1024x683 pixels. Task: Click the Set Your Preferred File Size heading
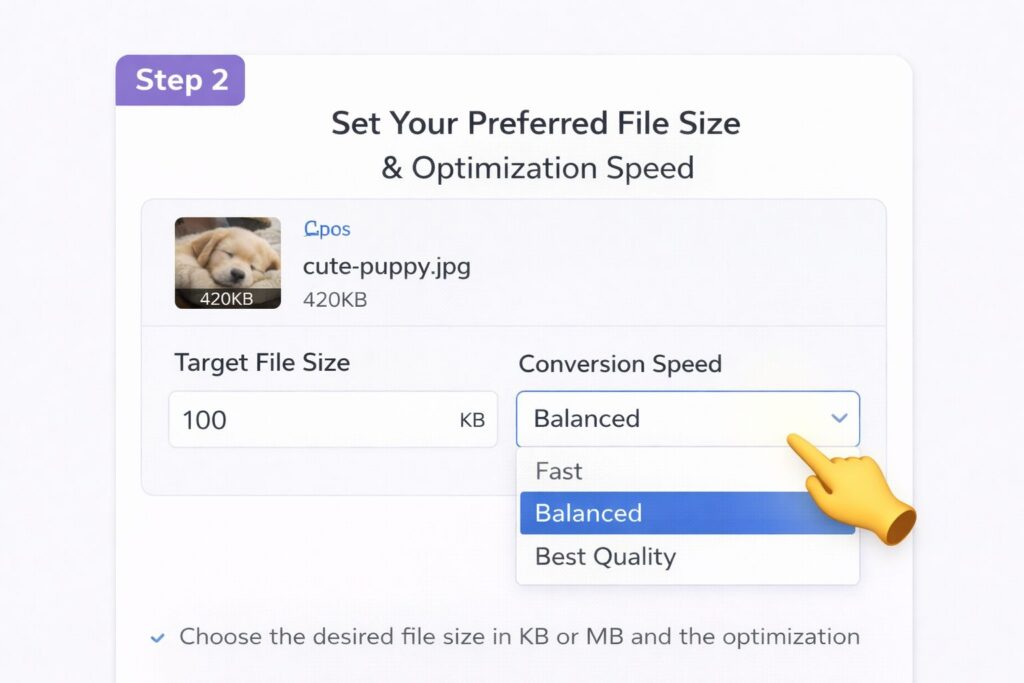(x=535, y=123)
